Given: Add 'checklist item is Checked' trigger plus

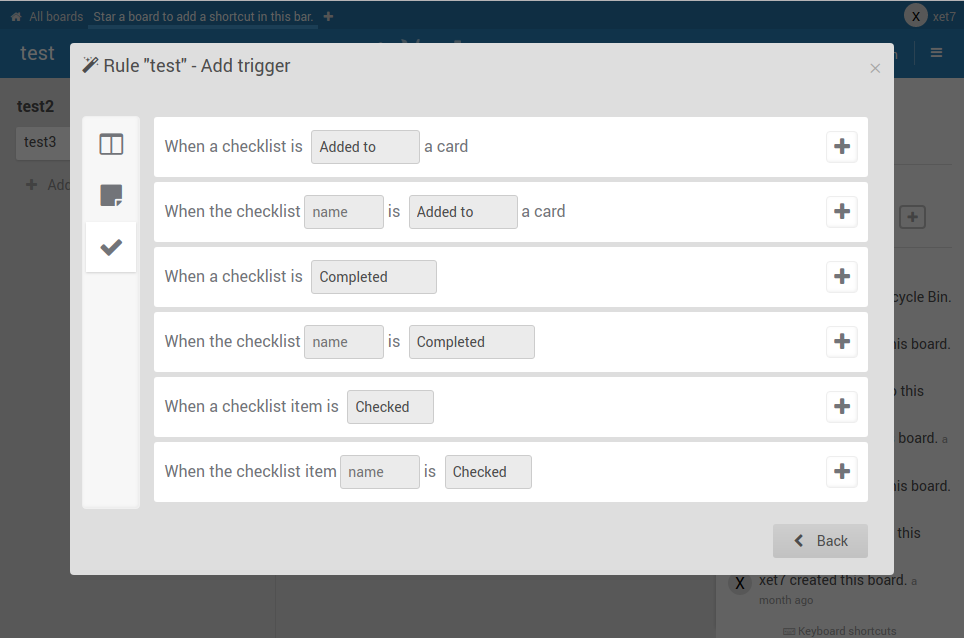Looking at the screenshot, I should 842,406.
